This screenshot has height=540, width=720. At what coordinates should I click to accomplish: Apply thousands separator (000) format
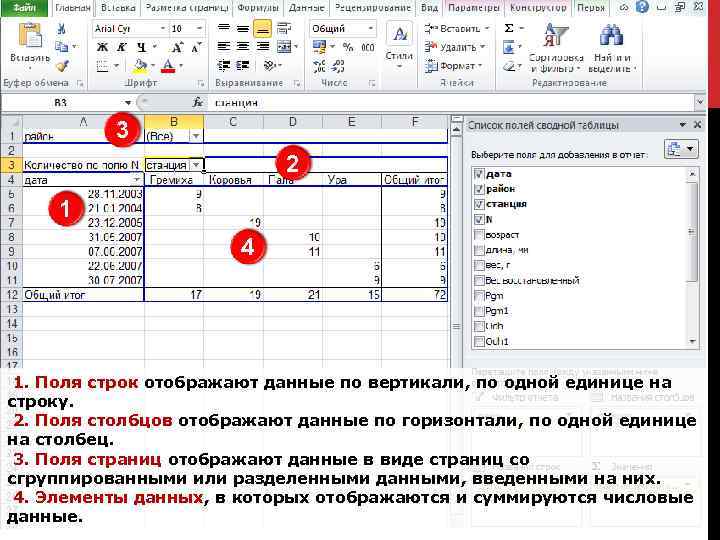368,47
